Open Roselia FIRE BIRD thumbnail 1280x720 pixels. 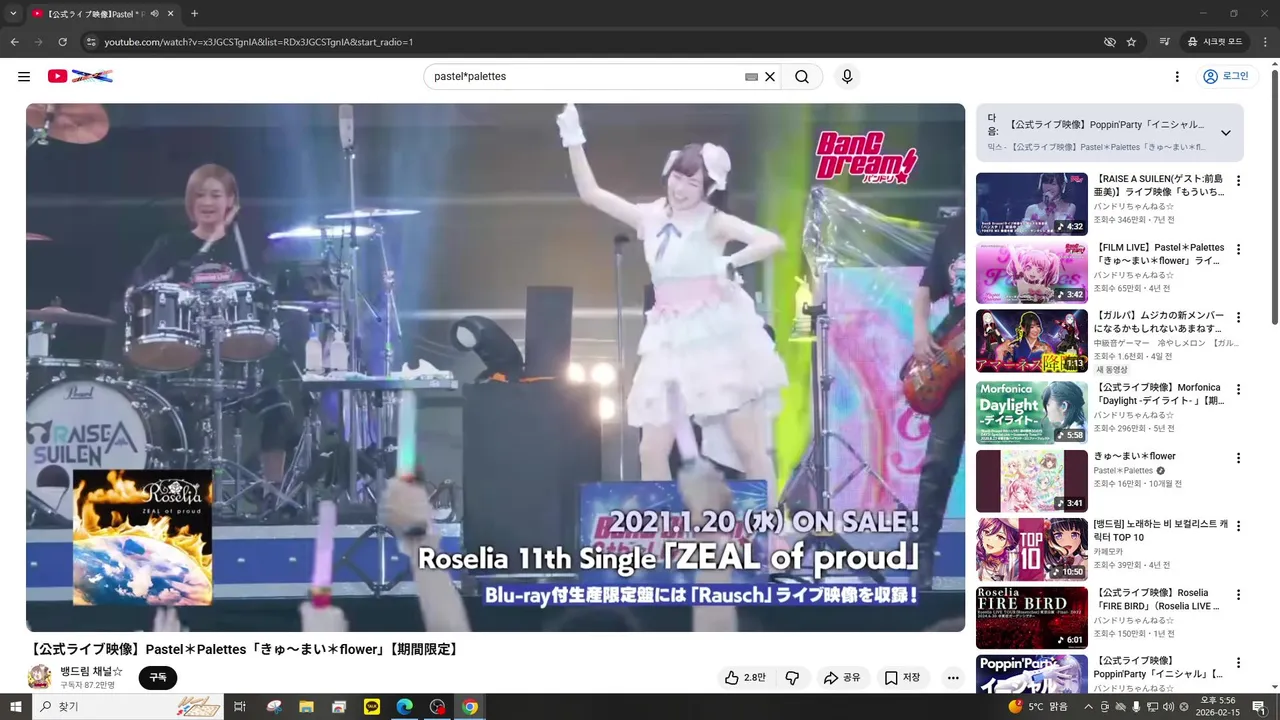coord(1031,617)
